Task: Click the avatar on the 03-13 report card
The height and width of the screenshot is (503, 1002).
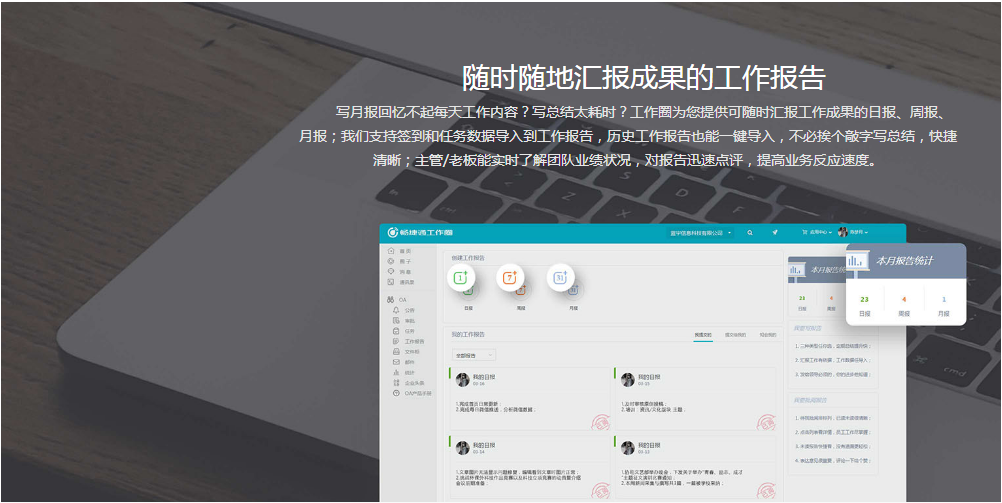Action: (x=628, y=448)
